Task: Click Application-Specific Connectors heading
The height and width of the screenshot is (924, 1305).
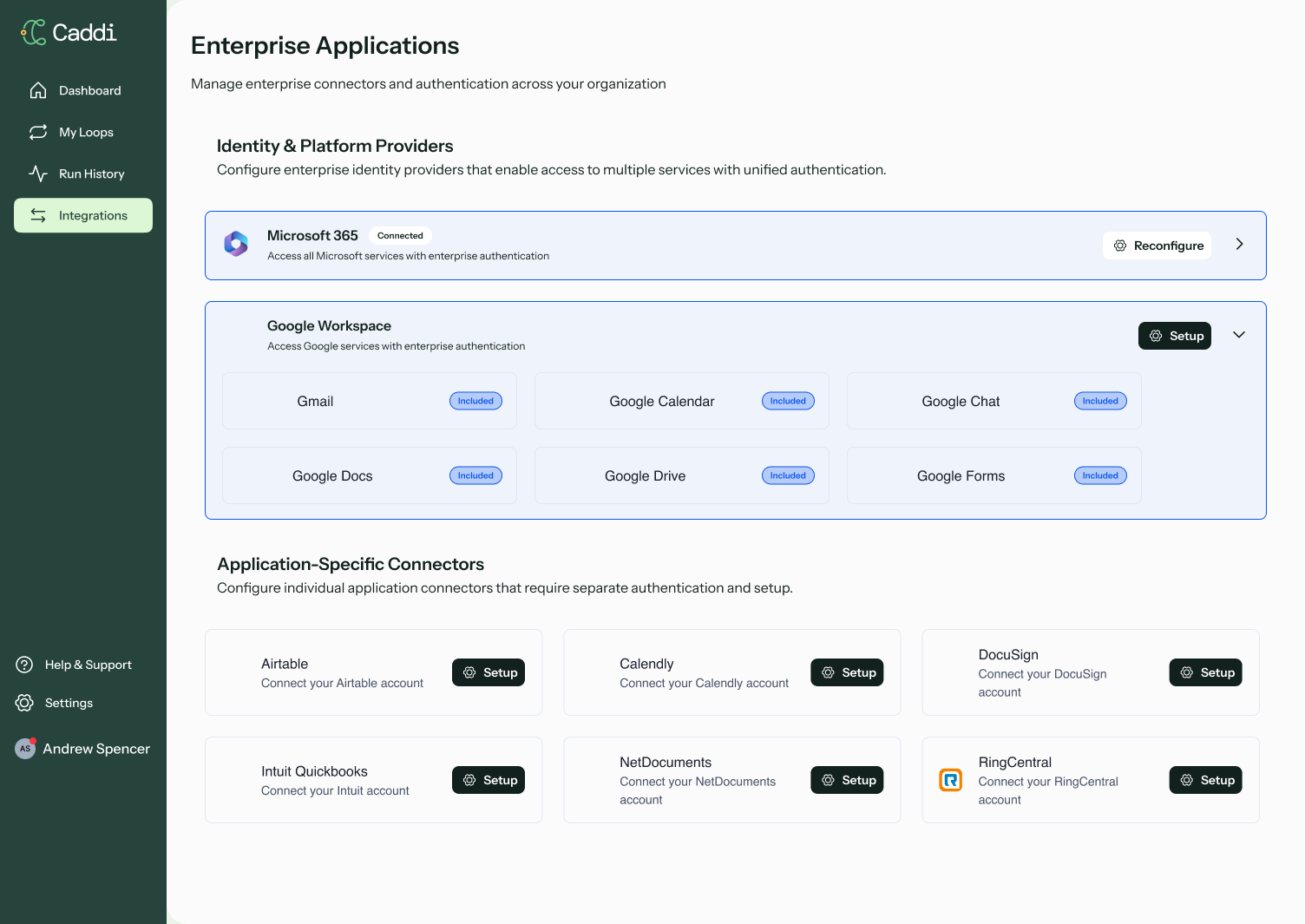Action: coord(351,564)
